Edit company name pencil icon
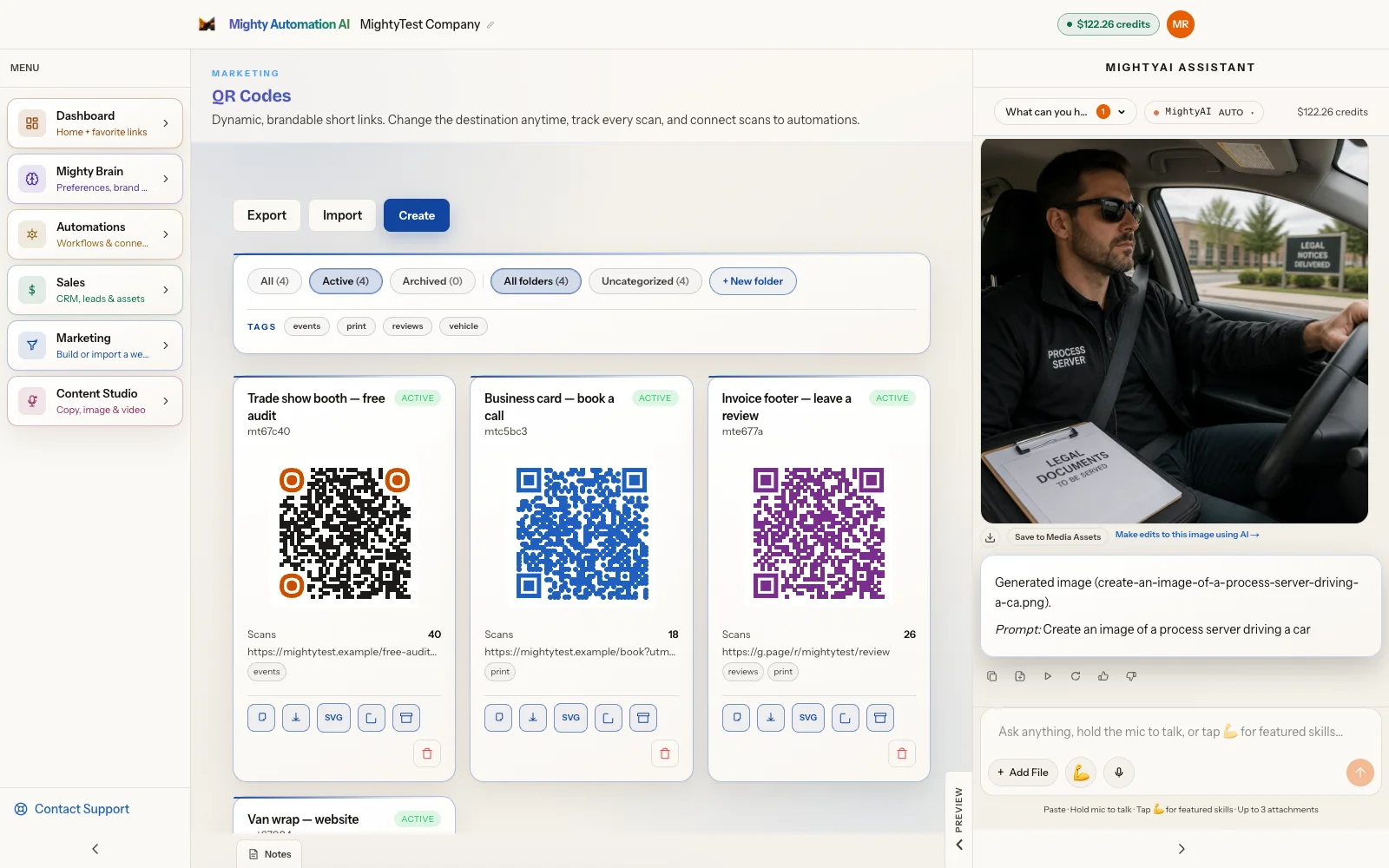Image resolution: width=1389 pixels, height=868 pixels. click(490, 25)
